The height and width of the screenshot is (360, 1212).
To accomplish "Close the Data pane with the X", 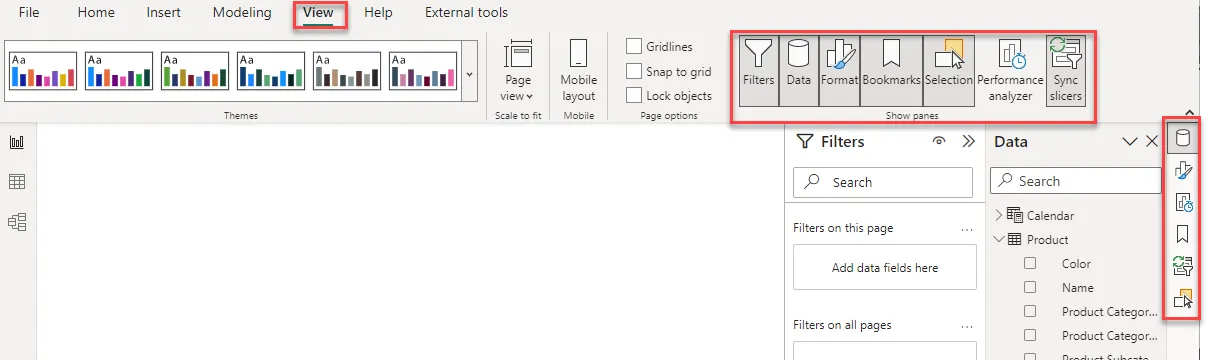I will pyautogui.click(x=1152, y=142).
